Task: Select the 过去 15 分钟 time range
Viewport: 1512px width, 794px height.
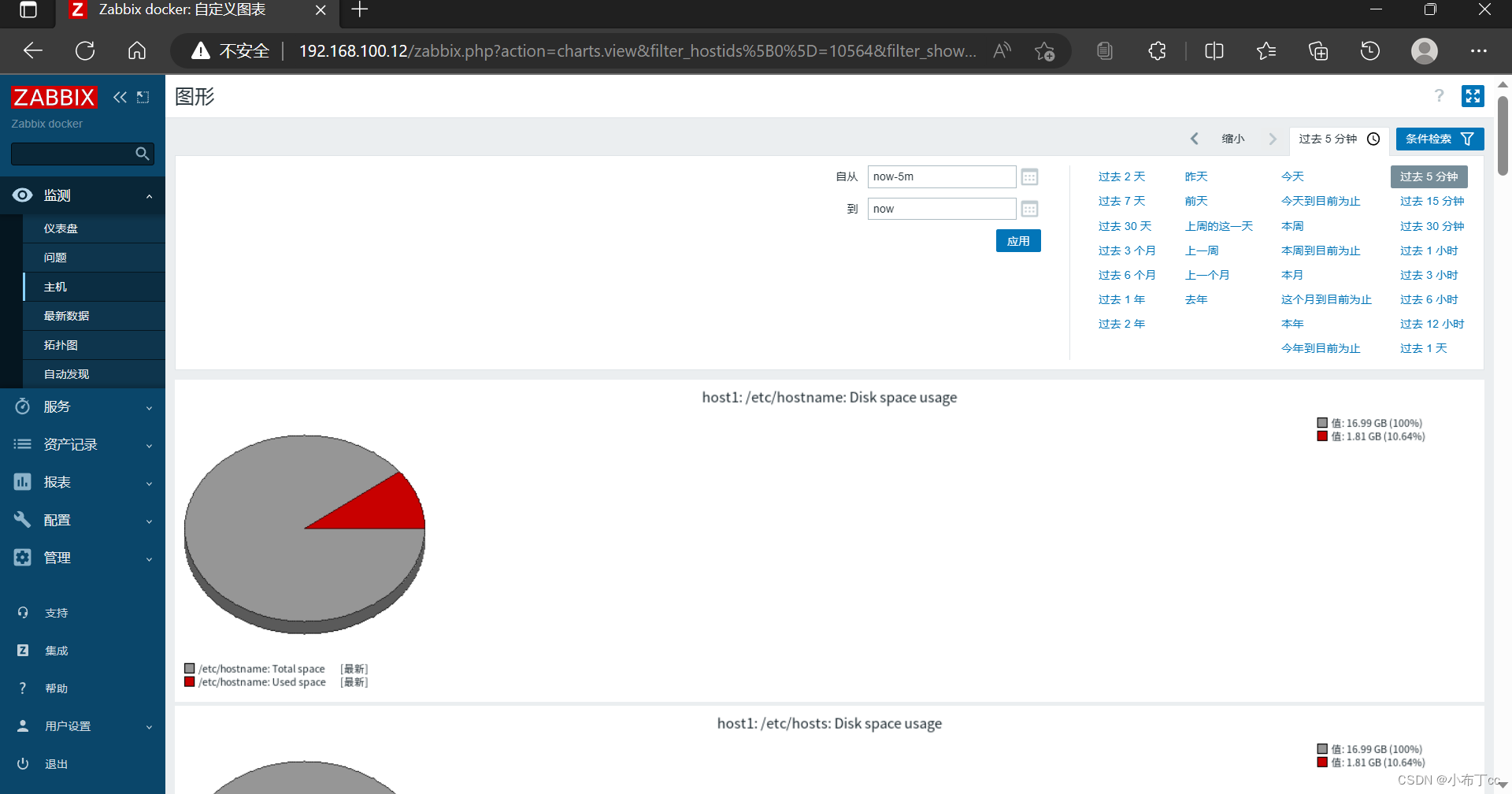Action: click(x=1432, y=201)
